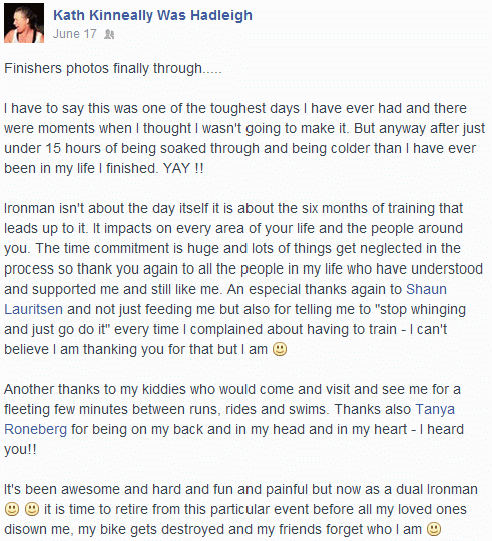Open the Kath Kinneally Was Hadleigh profile link
492x541 pixels.
[152, 15]
